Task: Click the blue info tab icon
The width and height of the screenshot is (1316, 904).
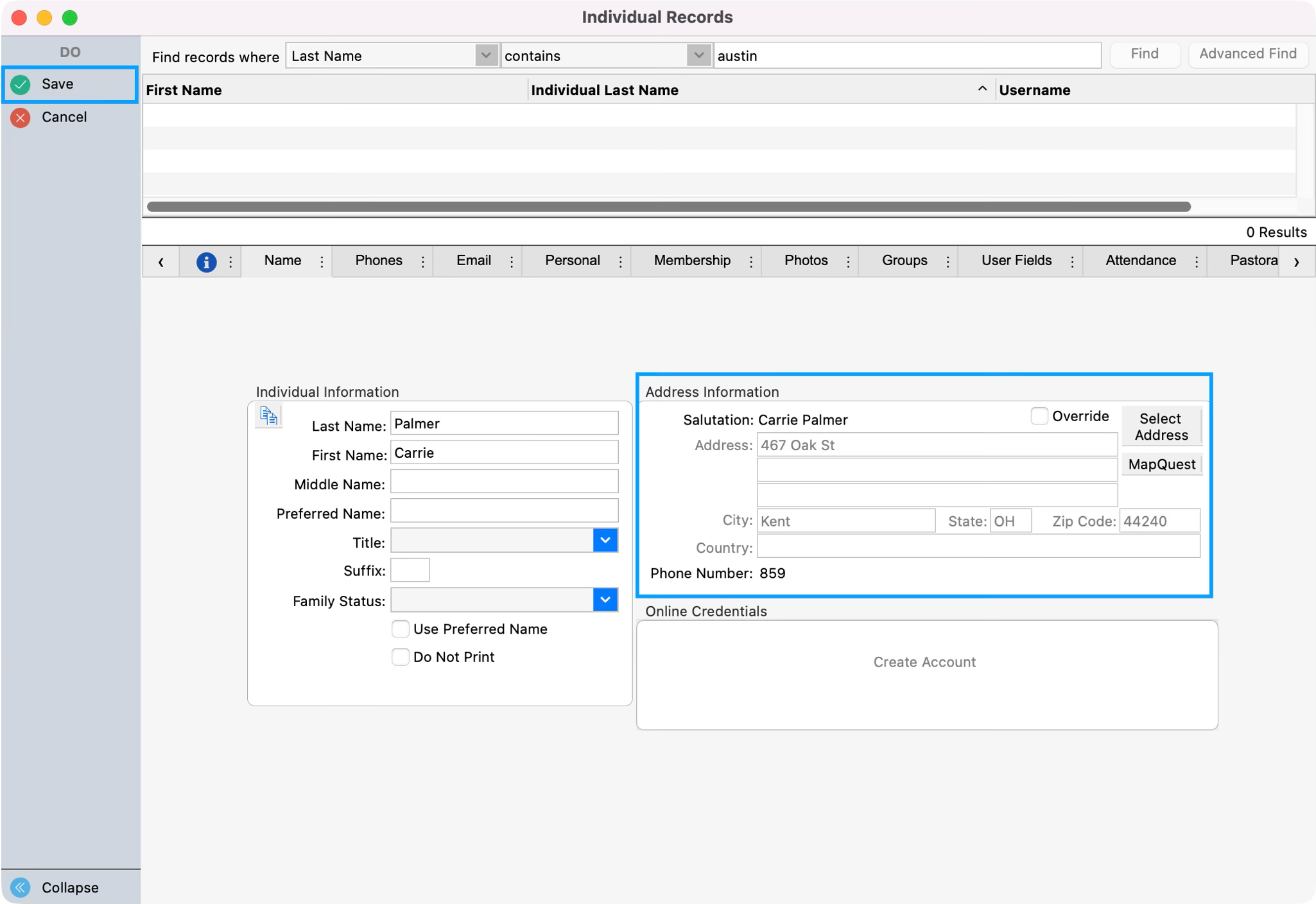Action: [x=206, y=261]
